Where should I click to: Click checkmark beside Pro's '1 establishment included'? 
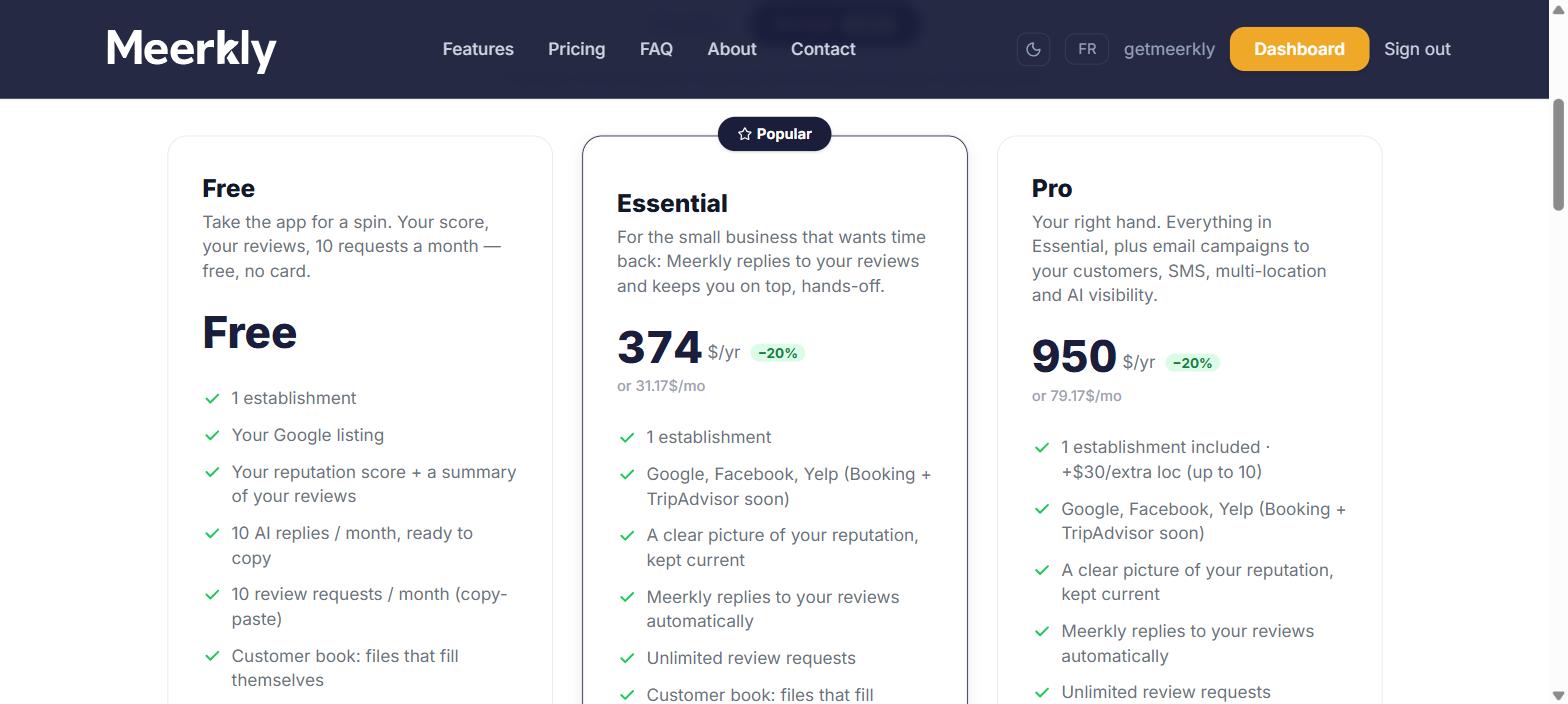click(1042, 447)
